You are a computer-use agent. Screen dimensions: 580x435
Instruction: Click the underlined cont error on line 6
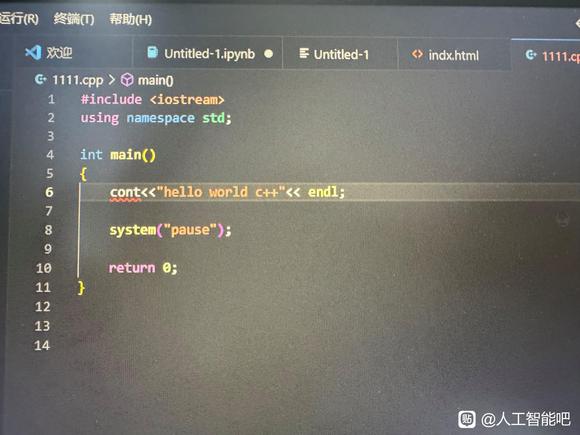point(125,192)
